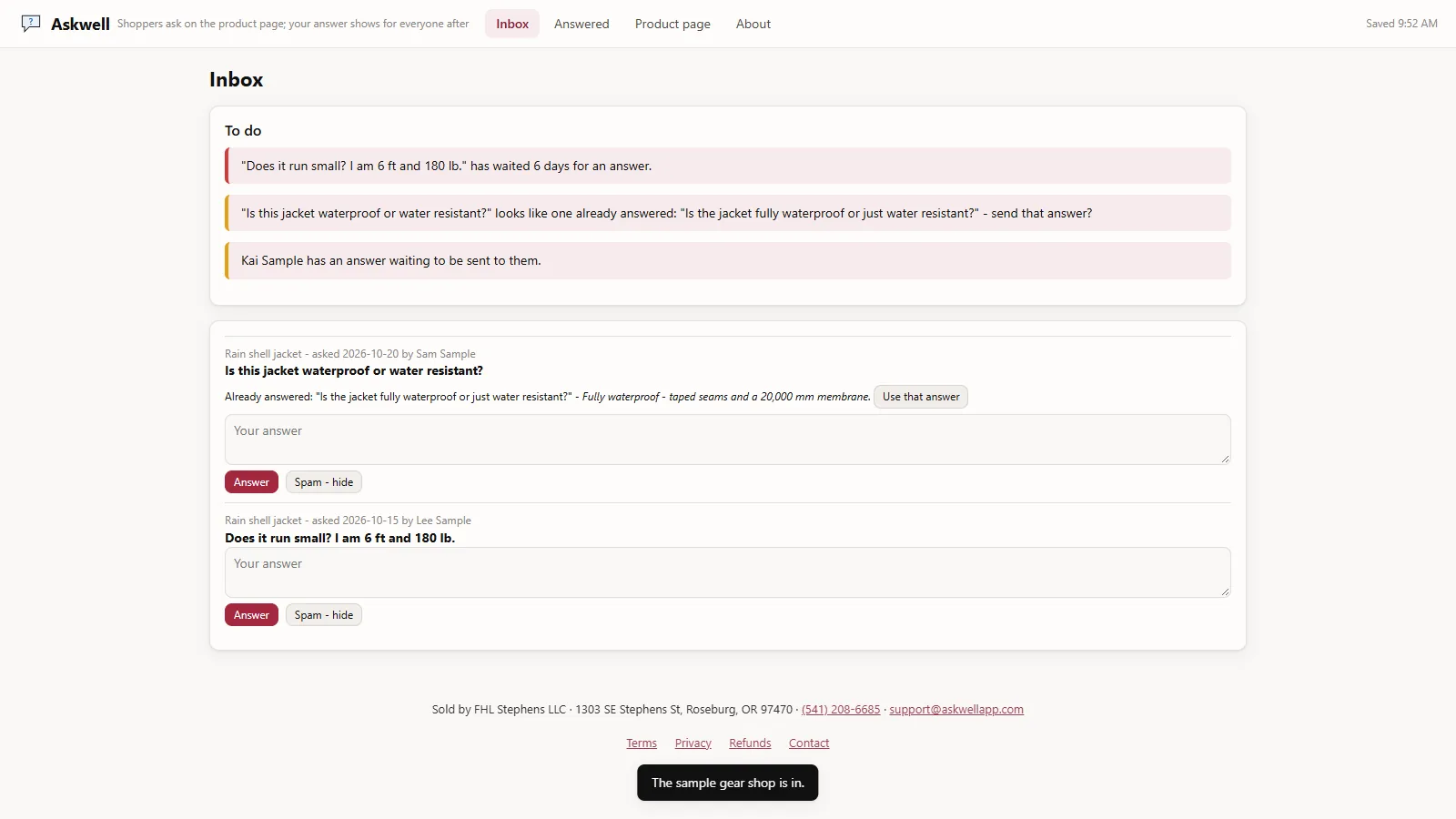Open the Refunds footer link
1456x819 pixels.
[x=750, y=743]
